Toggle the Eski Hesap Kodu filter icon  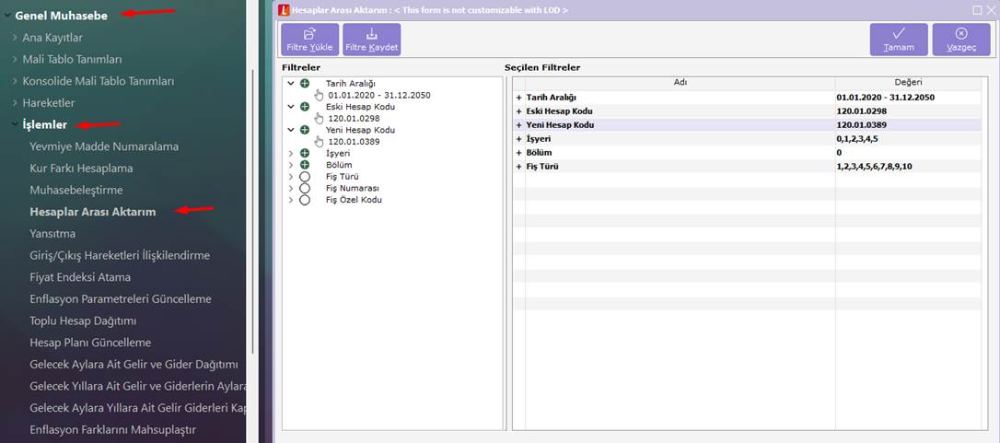pos(305,106)
